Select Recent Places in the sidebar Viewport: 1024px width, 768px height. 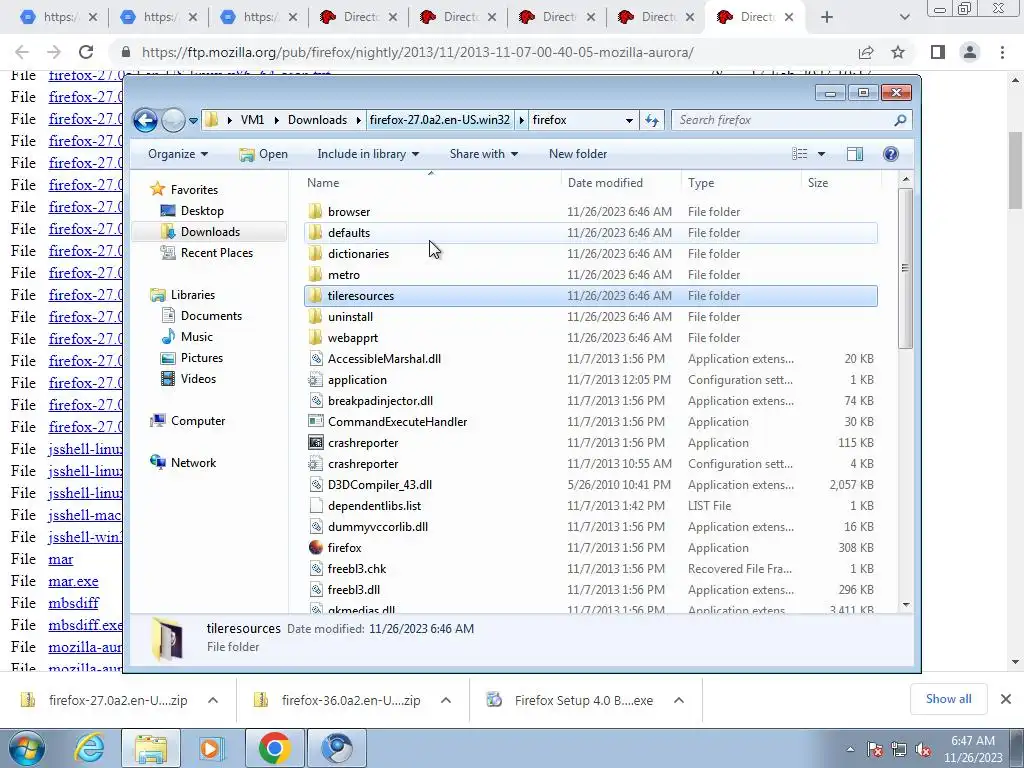[216, 253]
